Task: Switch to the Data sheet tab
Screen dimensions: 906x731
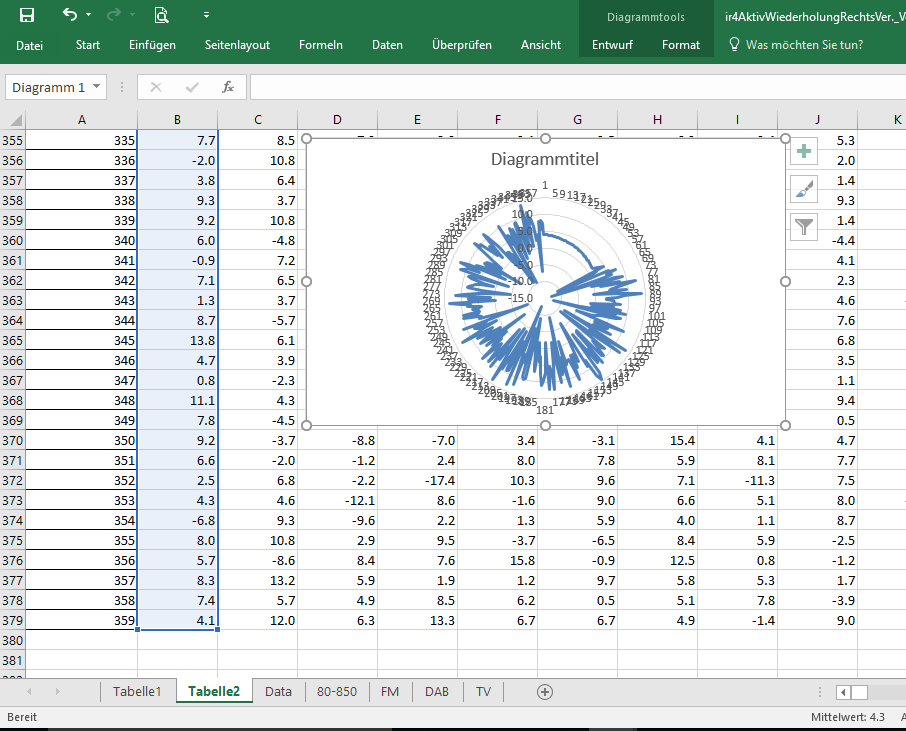Action: click(x=278, y=692)
